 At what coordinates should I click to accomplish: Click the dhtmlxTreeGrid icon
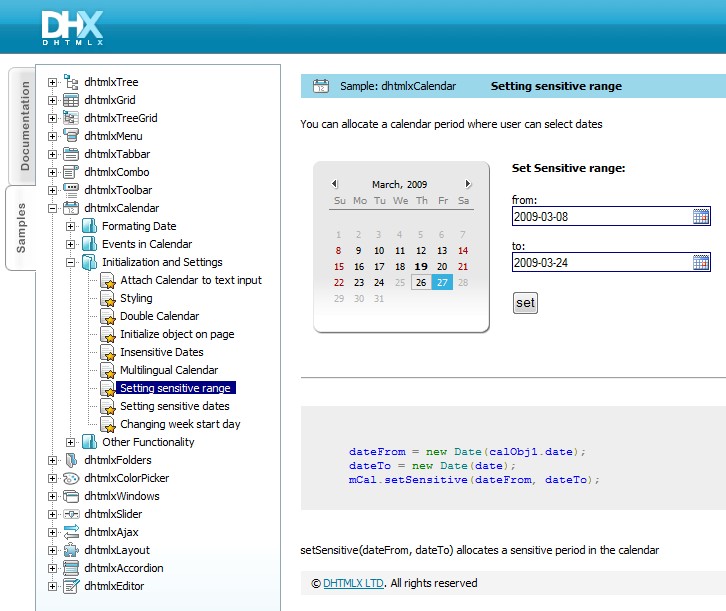(71, 118)
